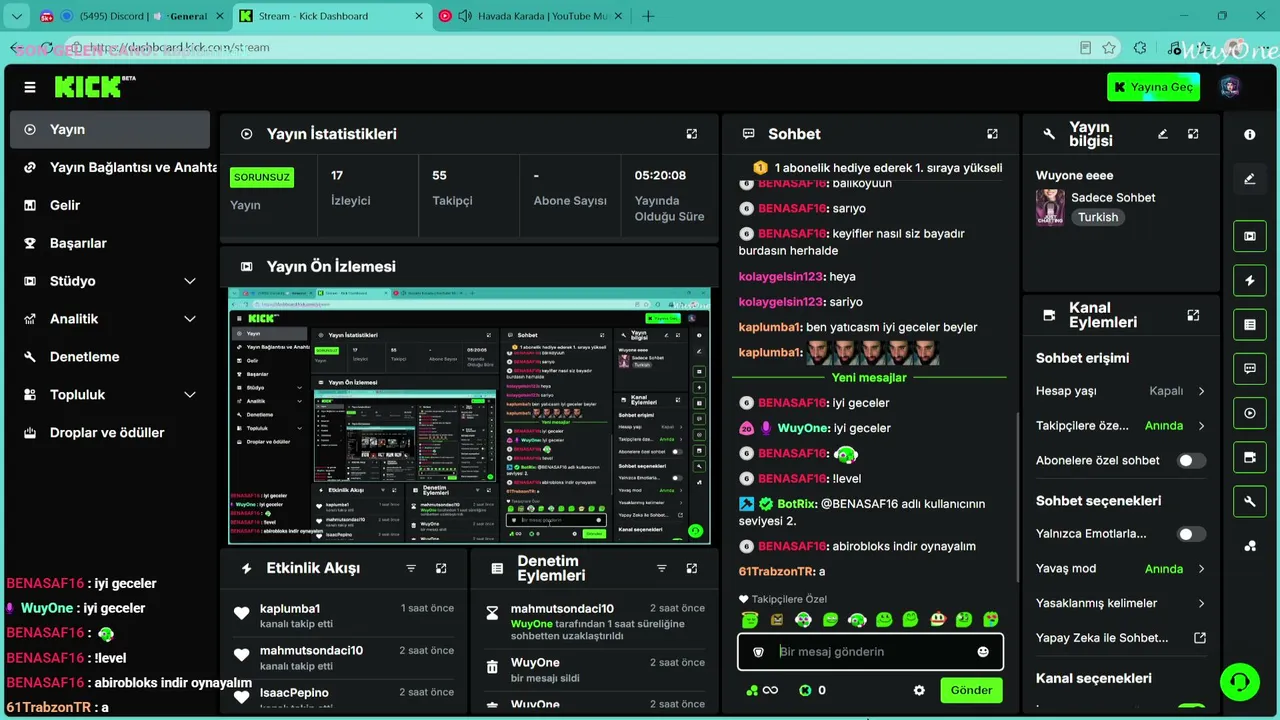The image size is (1280, 720).
Task: Toggle Abonelere özel sohbet switch
Action: click(1191, 461)
